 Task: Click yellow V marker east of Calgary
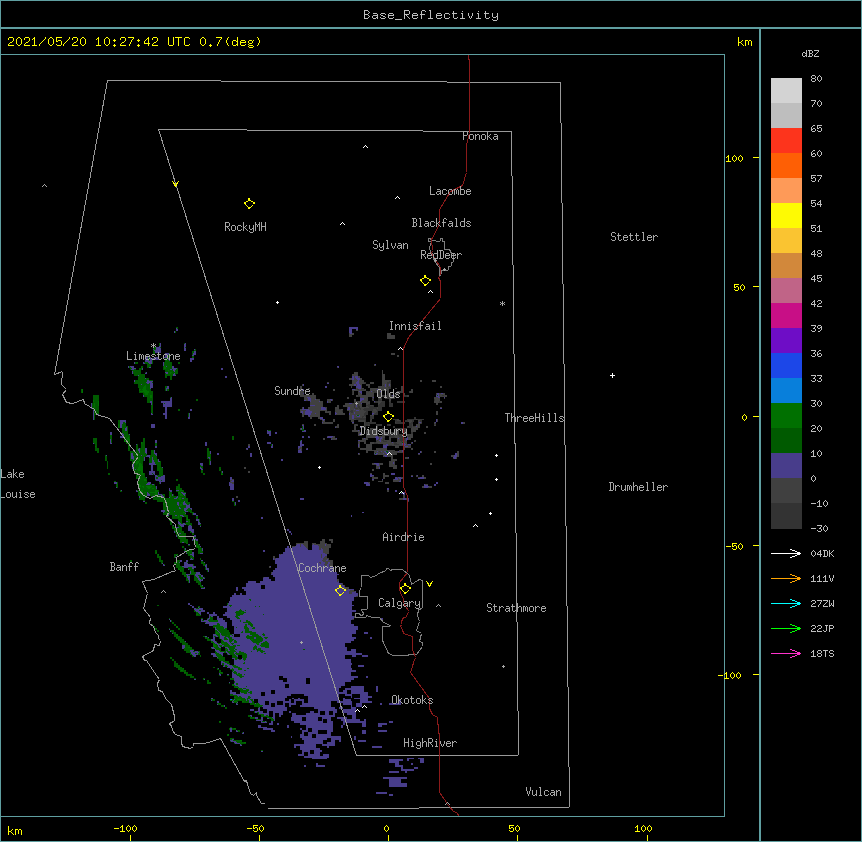click(x=429, y=584)
